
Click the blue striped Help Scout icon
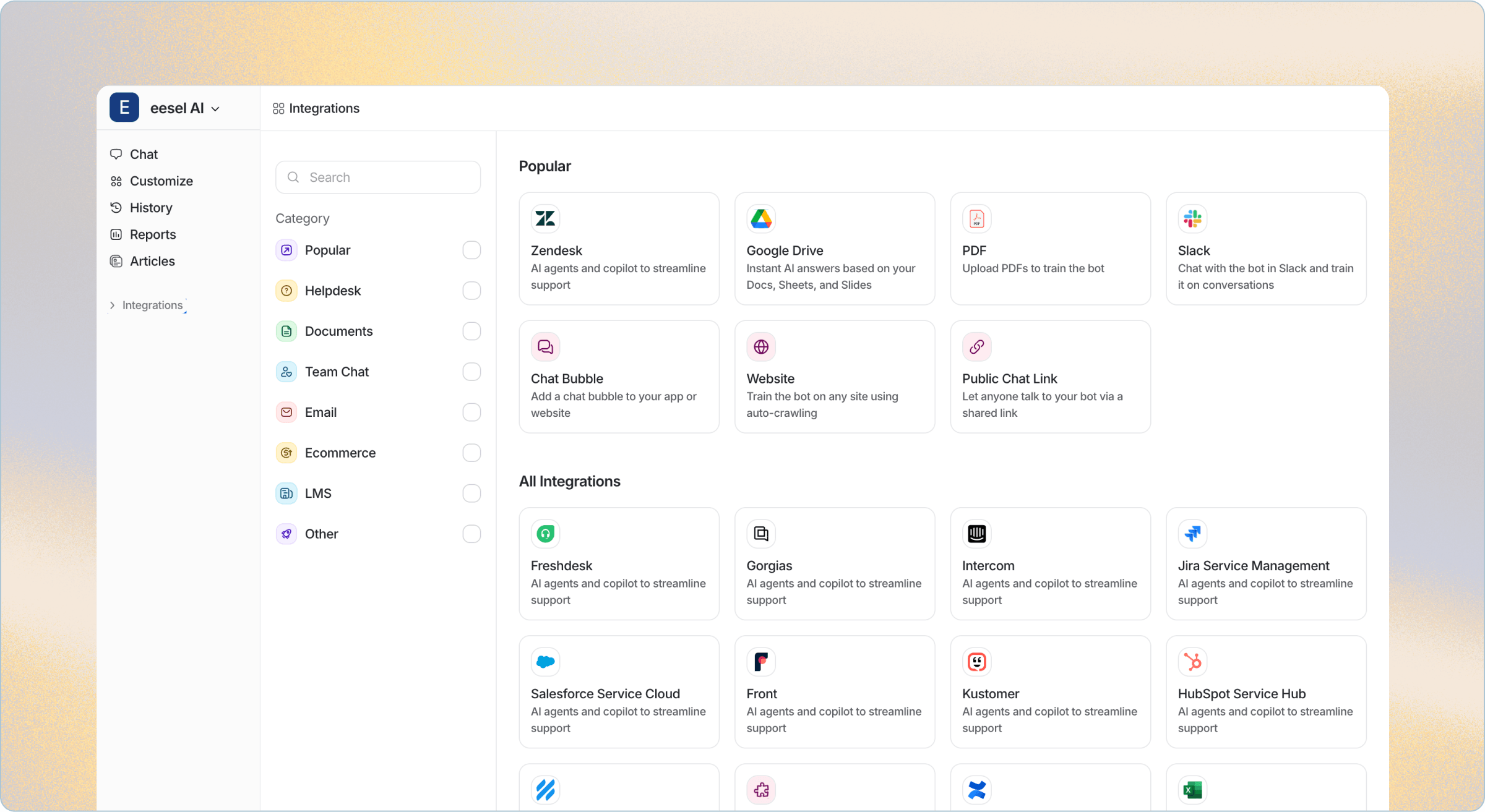point(545,790)
